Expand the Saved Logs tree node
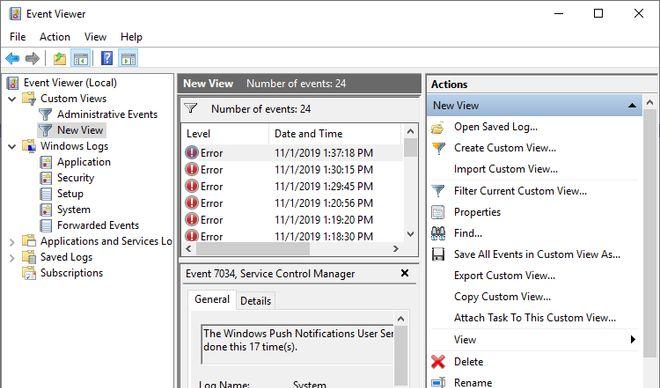 [12, 258]
